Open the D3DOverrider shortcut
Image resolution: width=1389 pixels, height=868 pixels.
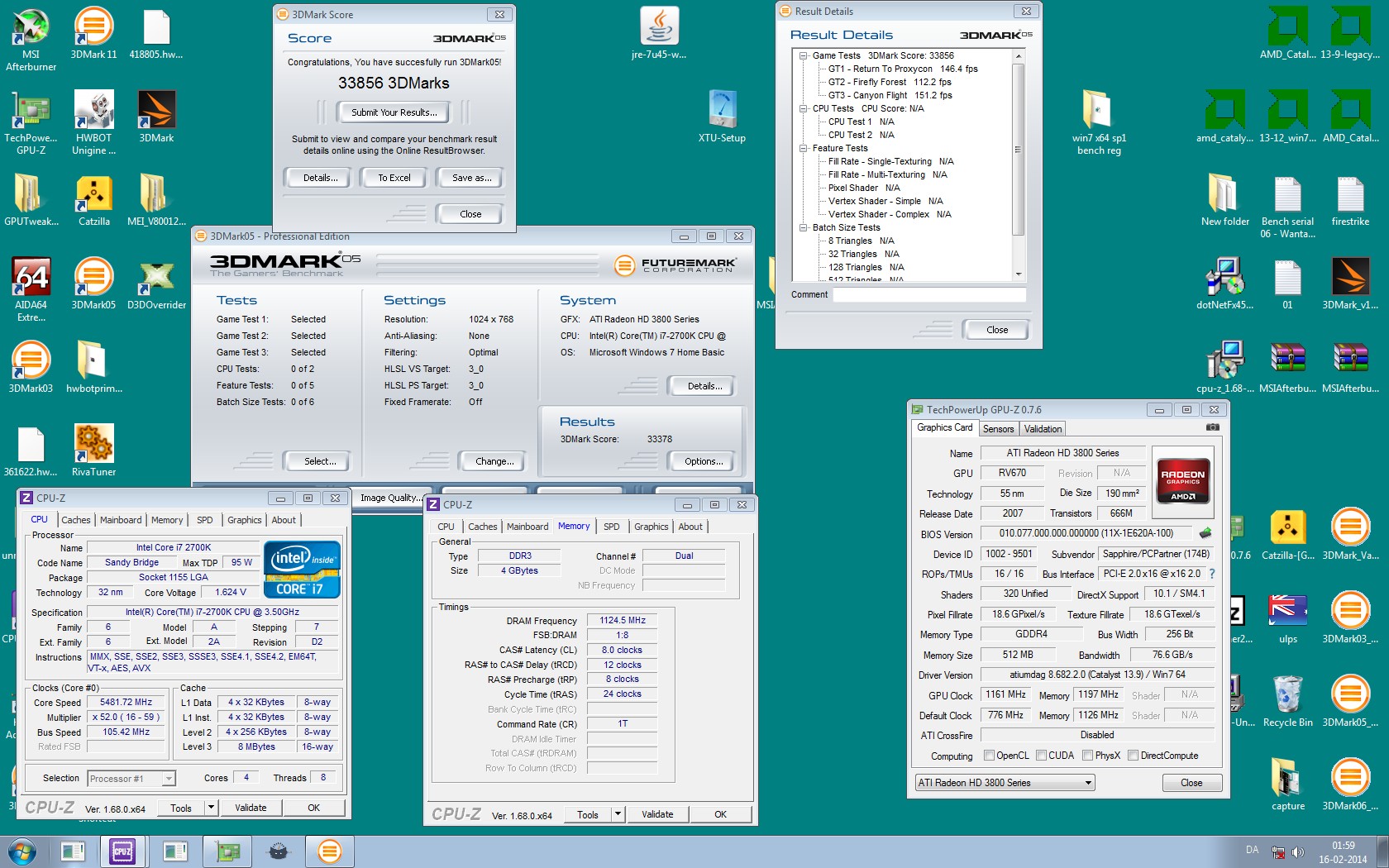pos(156,284)
